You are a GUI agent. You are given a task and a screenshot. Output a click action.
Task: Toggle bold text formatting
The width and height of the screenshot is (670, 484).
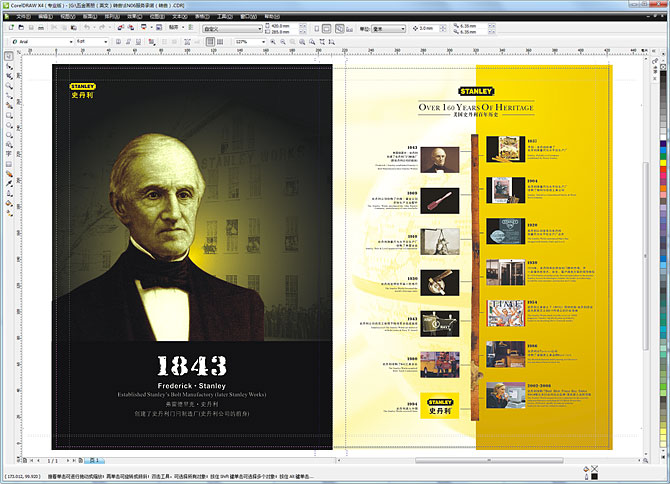[x=119, y=41]
